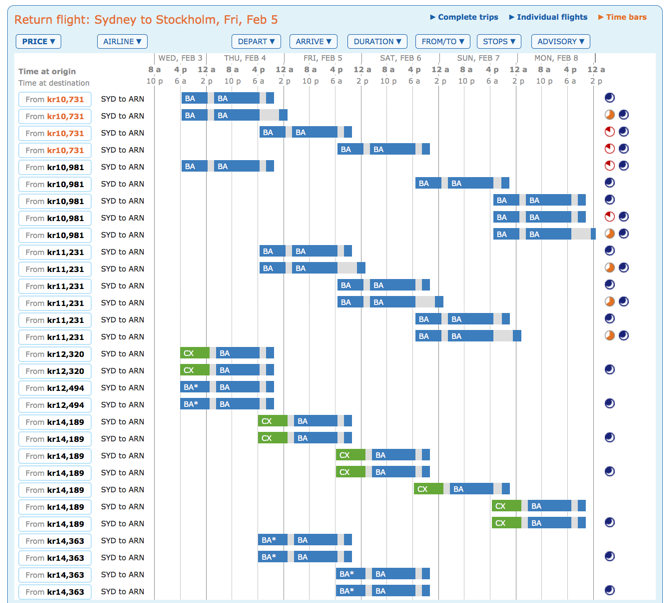Click the orange layover icon on the second kr10,731 row
Image resolution: width=668 pixels, height=603 pixels.
610,115
